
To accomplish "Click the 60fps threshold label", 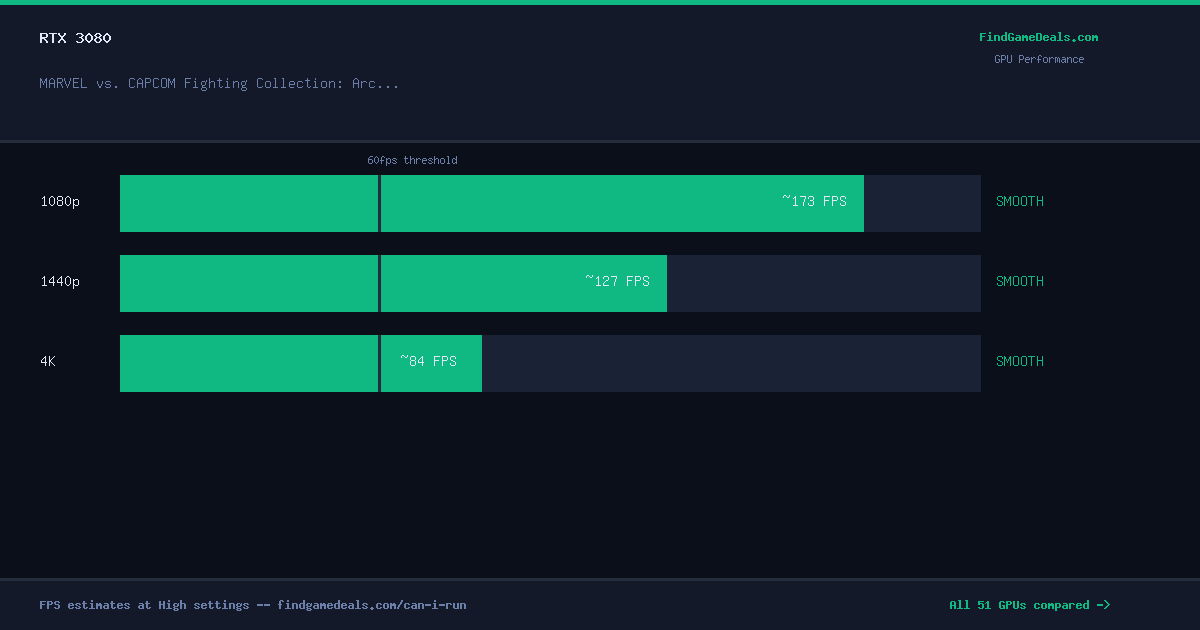I will tap(412, 160).
